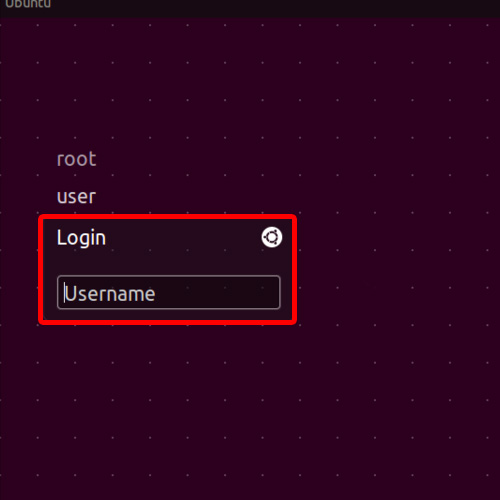Image resolution: width=500 pixels, height=500 pixels.
Task: Choose the user account from list
Action: [76, 196]
